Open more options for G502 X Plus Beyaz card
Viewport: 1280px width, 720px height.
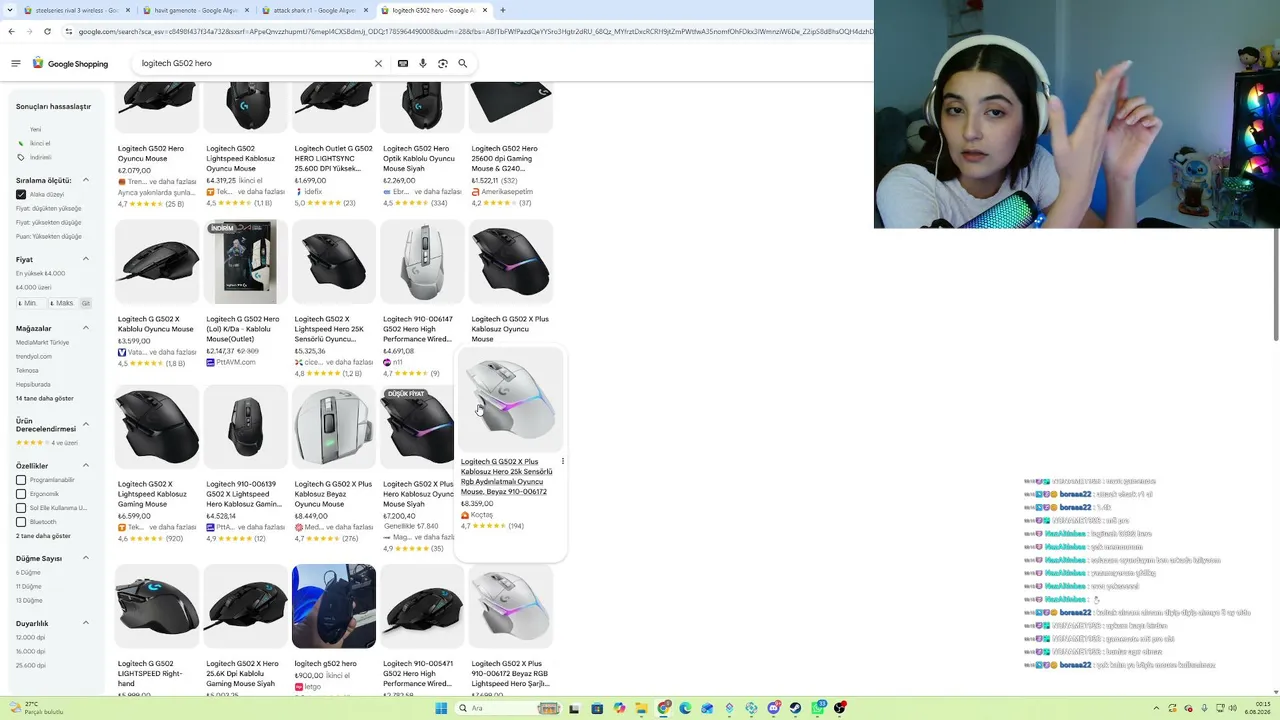click(563, 461)
